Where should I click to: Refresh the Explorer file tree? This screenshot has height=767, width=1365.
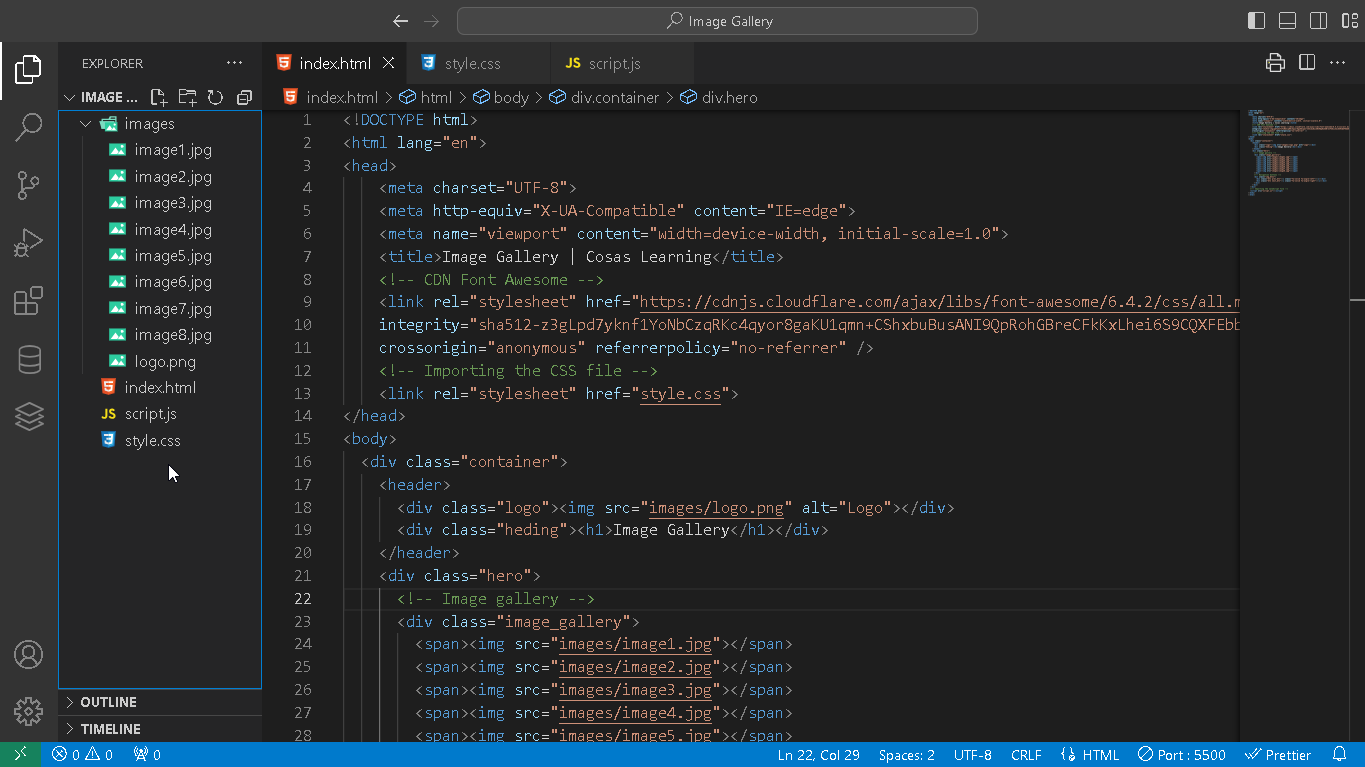[x=215, y=97]
